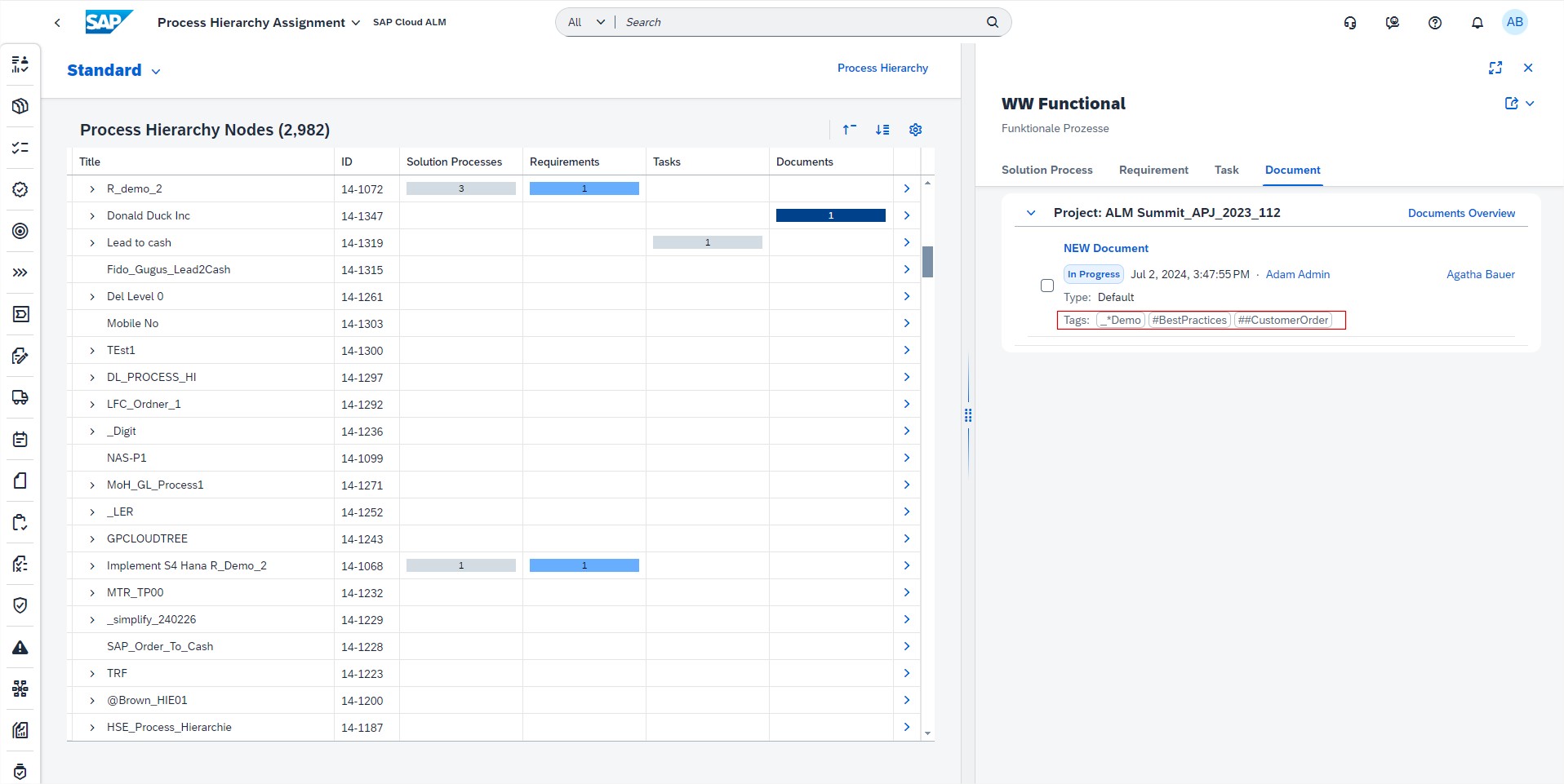1564x784 pixels.
Task: Click the table settings gear icon
Action: (x=915, y=130)
